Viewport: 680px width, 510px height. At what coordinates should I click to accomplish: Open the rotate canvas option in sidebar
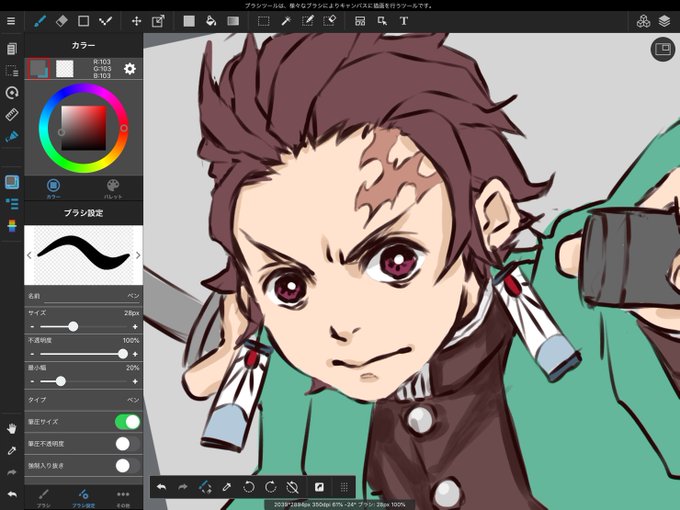click(x=12, y=92)
